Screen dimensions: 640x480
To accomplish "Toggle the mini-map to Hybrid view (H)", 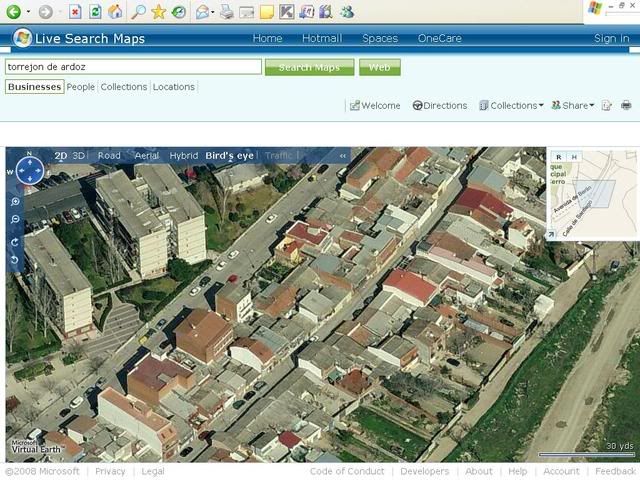I will point(573,157).
